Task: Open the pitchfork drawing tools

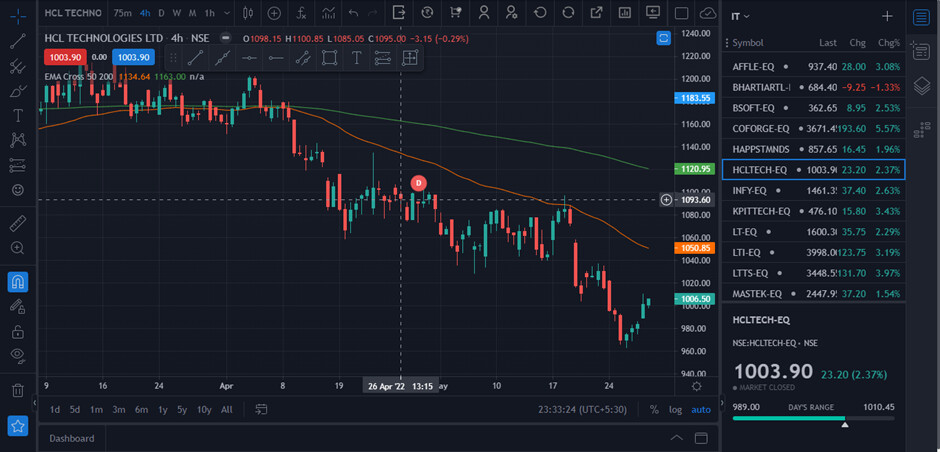Action: pos(18,66)
